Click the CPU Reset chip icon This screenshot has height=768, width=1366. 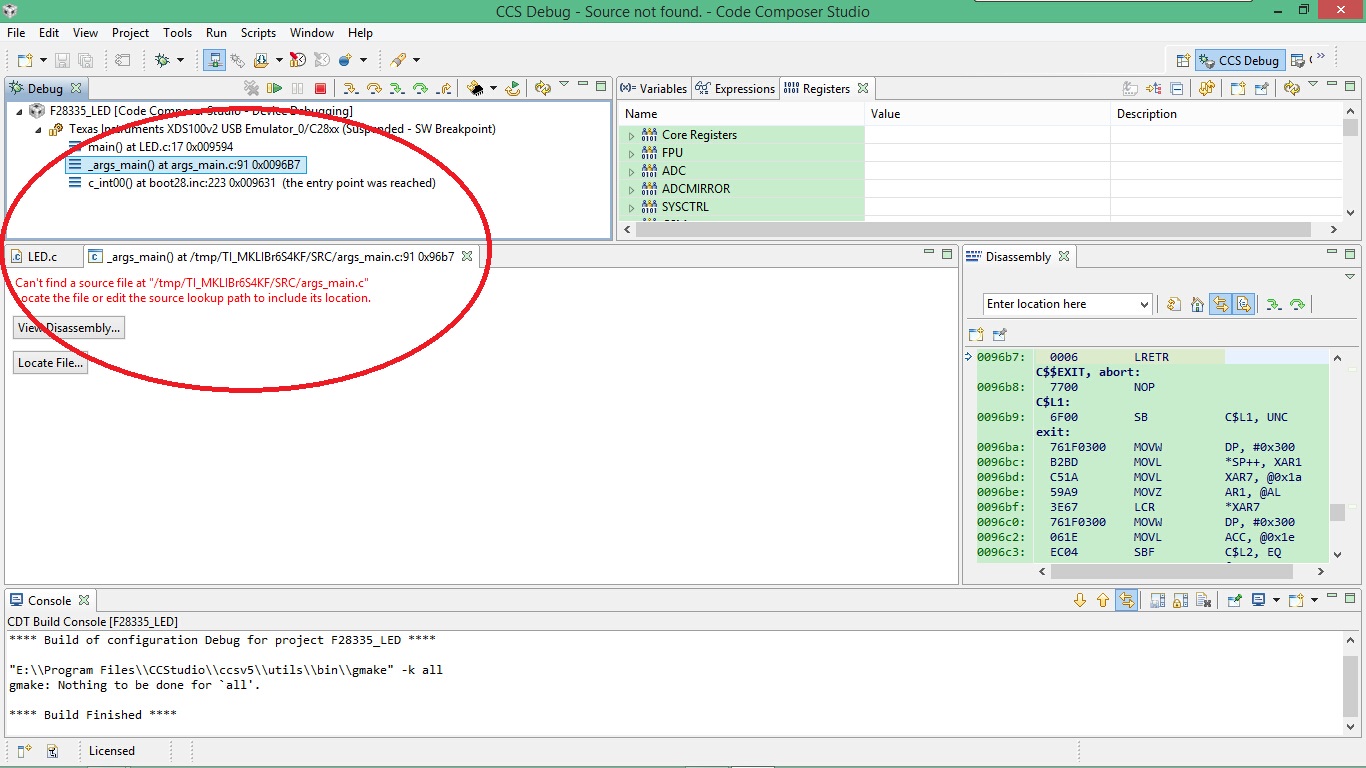click(476, 88)
